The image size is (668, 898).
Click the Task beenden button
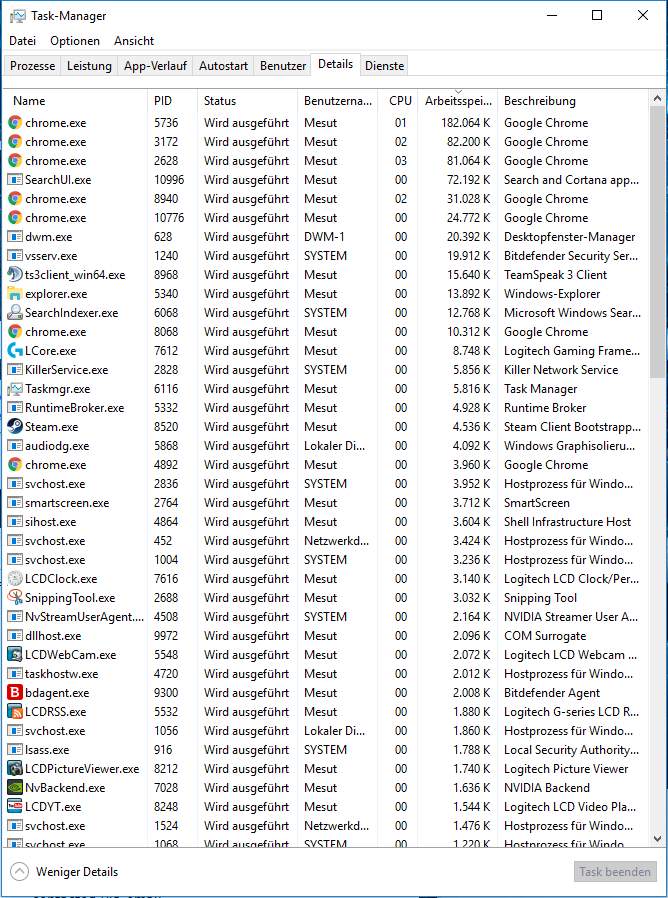[615, 872]
